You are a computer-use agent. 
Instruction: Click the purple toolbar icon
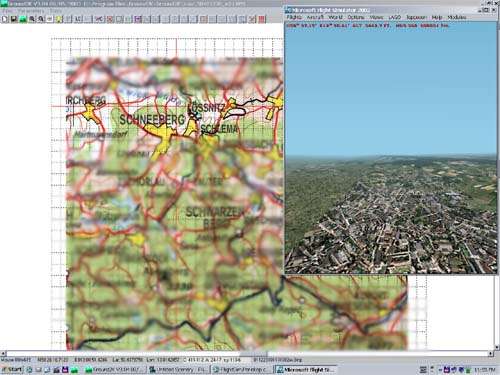point(138,19)
